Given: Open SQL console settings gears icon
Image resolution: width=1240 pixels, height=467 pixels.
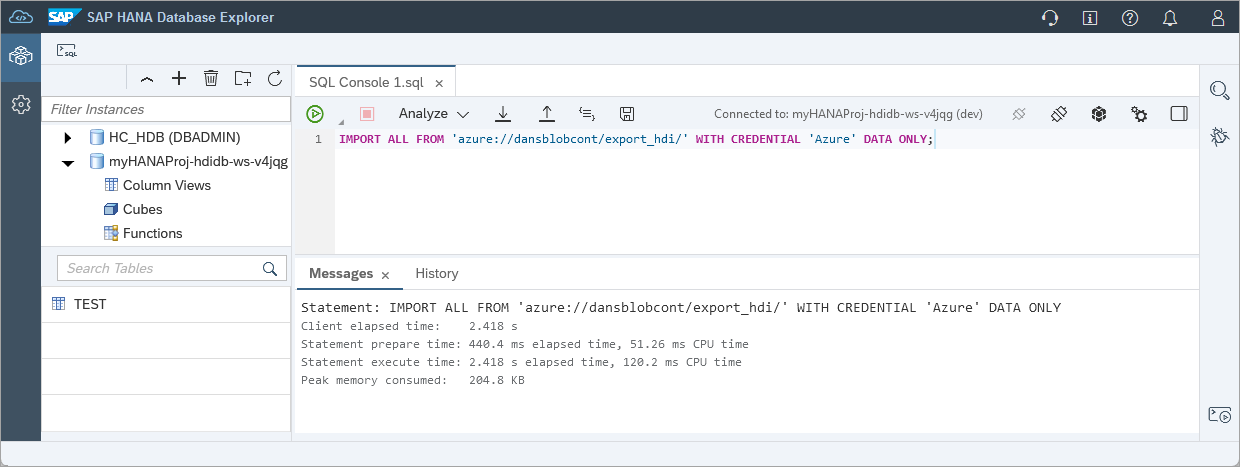Looking at the screenshot, I should pos(1139,114).
